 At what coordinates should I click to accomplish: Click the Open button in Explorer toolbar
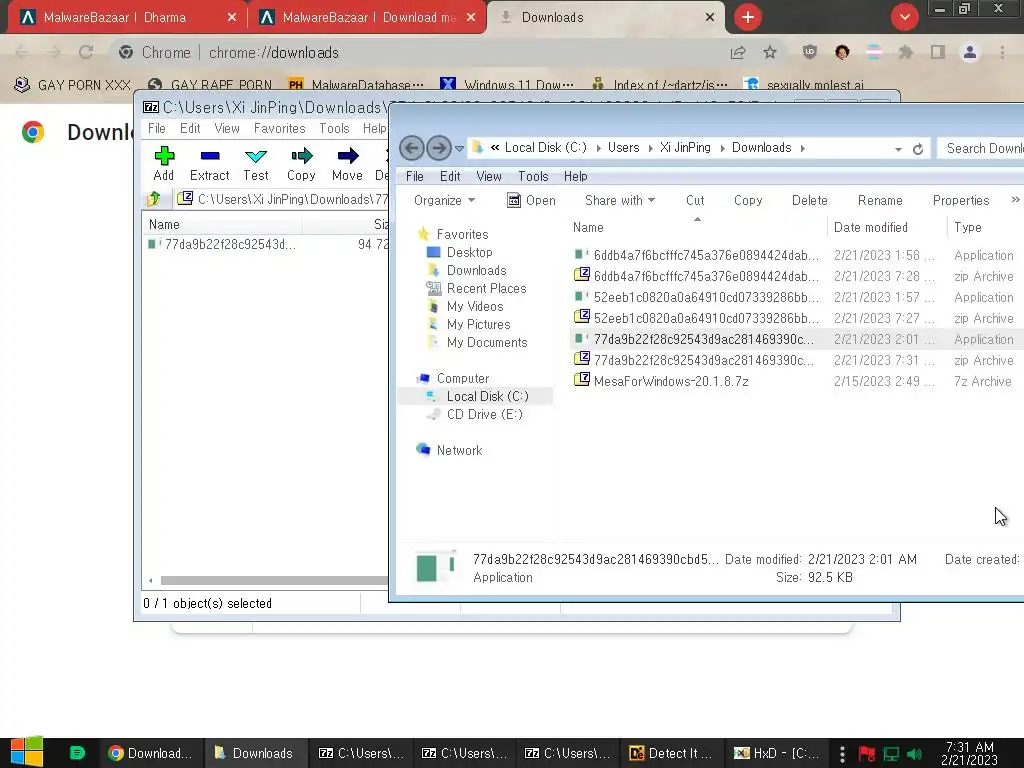click(532, 200)
